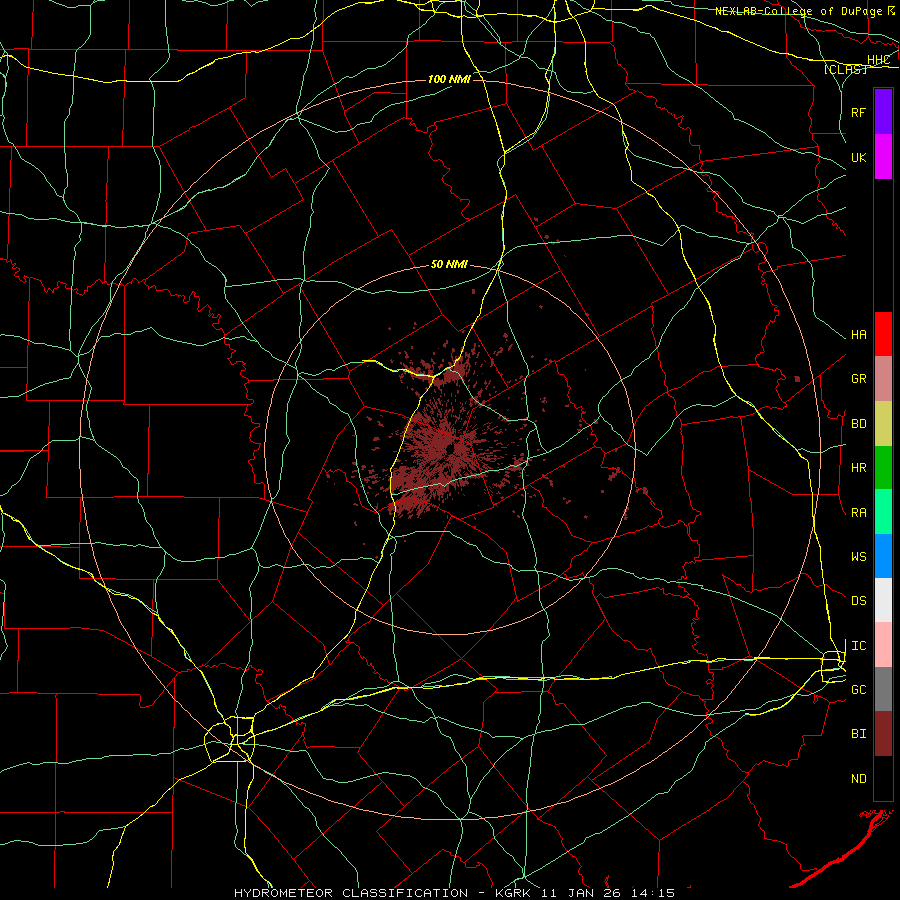Click the HHC product code label

point(878,60)
